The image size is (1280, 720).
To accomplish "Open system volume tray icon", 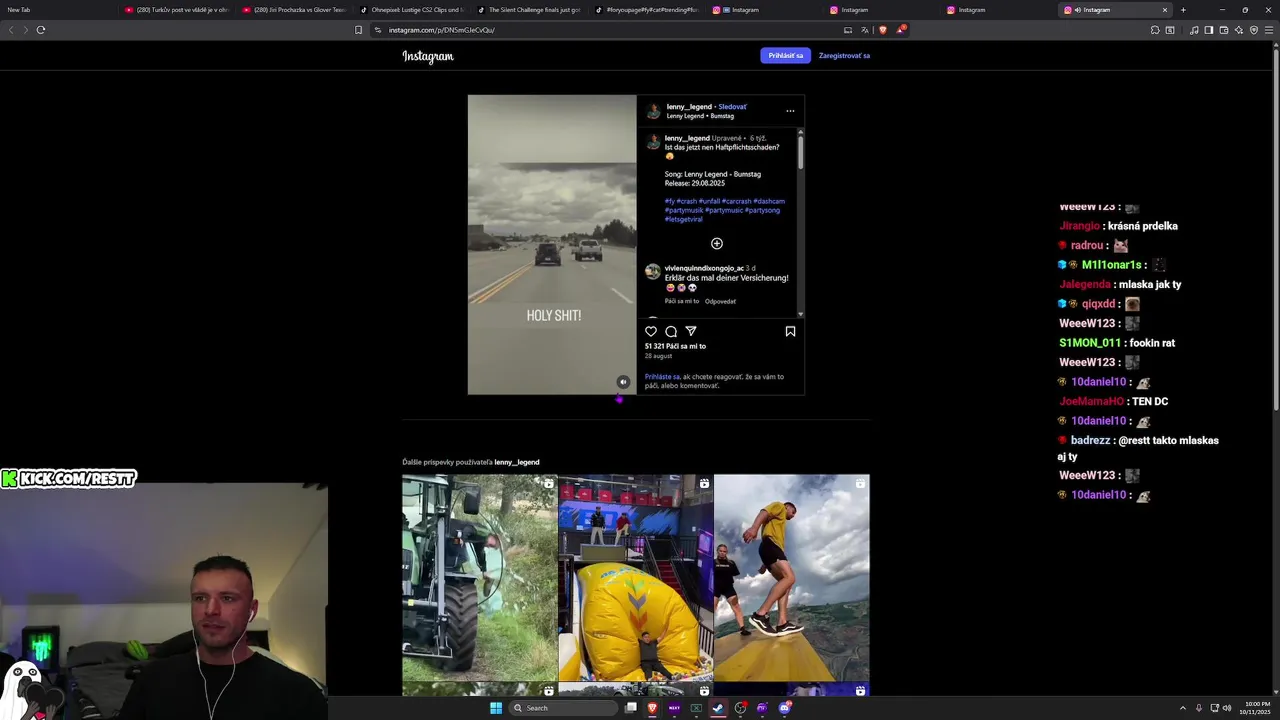I will [x=1227, y=708].
